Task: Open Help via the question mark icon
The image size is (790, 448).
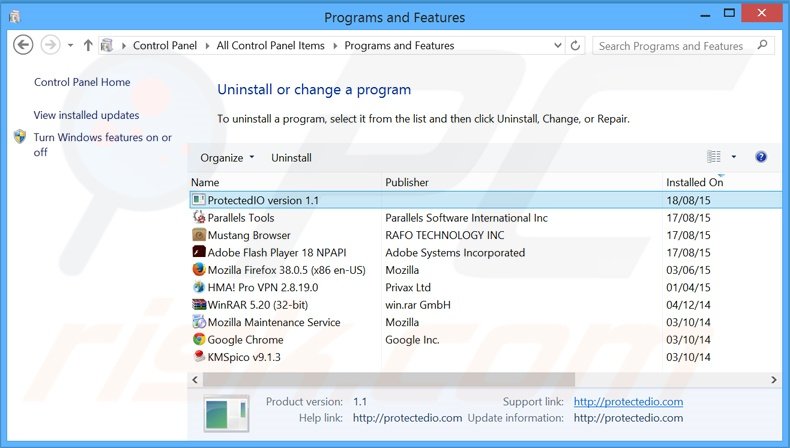Action: point(761,157)
